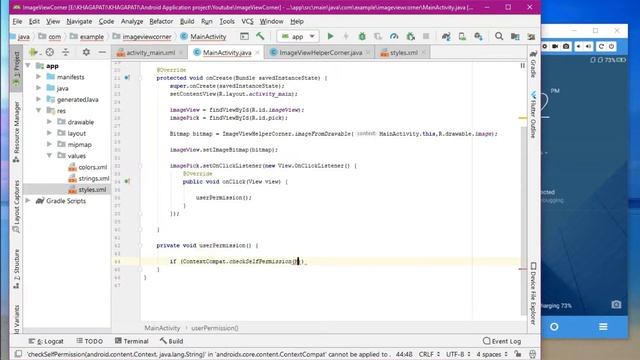The width and height of the screenshot is (640, 360).
Task: Toggle Resource Manager side panel
Action: tap(16, 133)
